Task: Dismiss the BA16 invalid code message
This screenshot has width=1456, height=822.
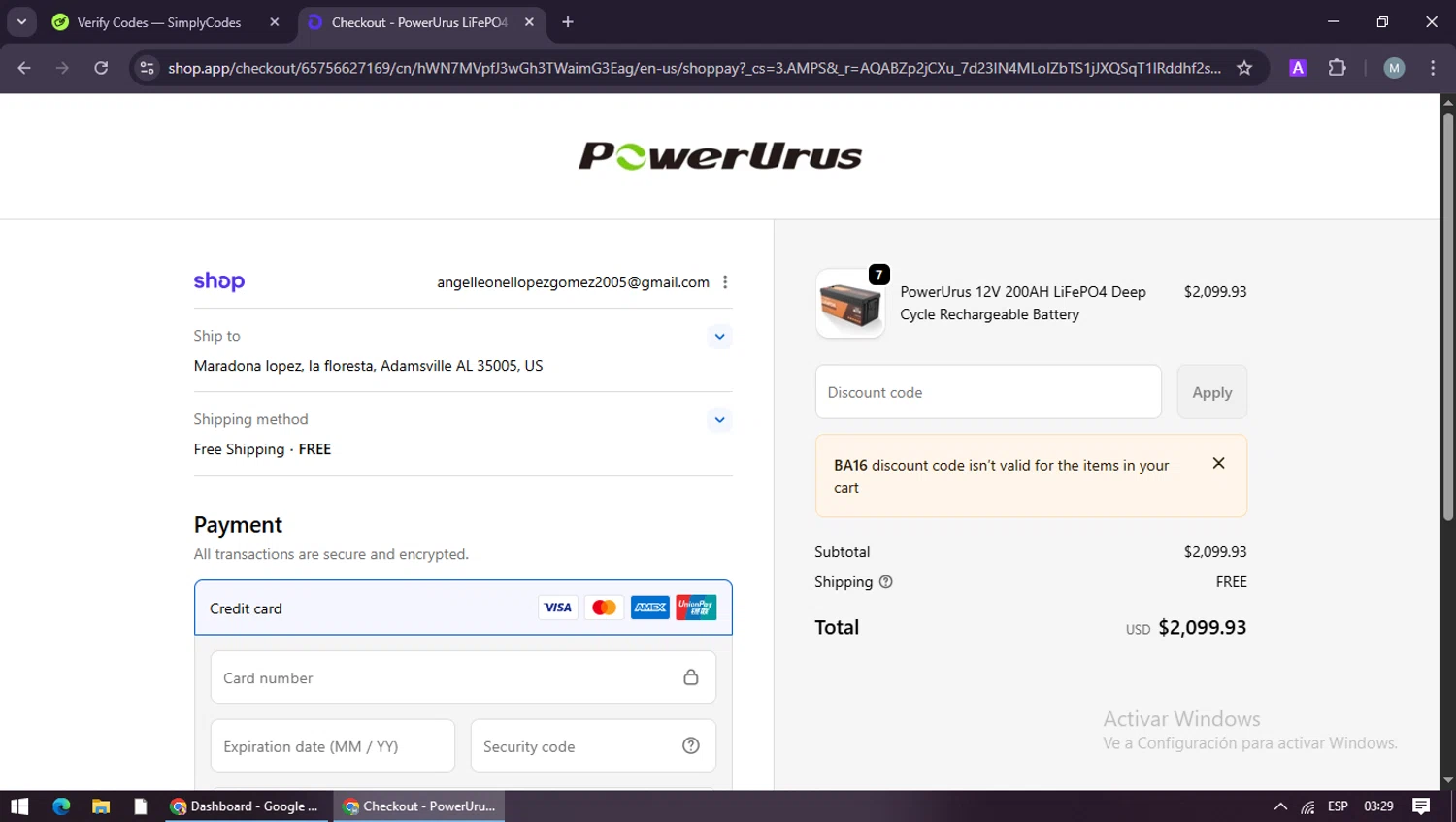Action: click(x=1219, y=464)
